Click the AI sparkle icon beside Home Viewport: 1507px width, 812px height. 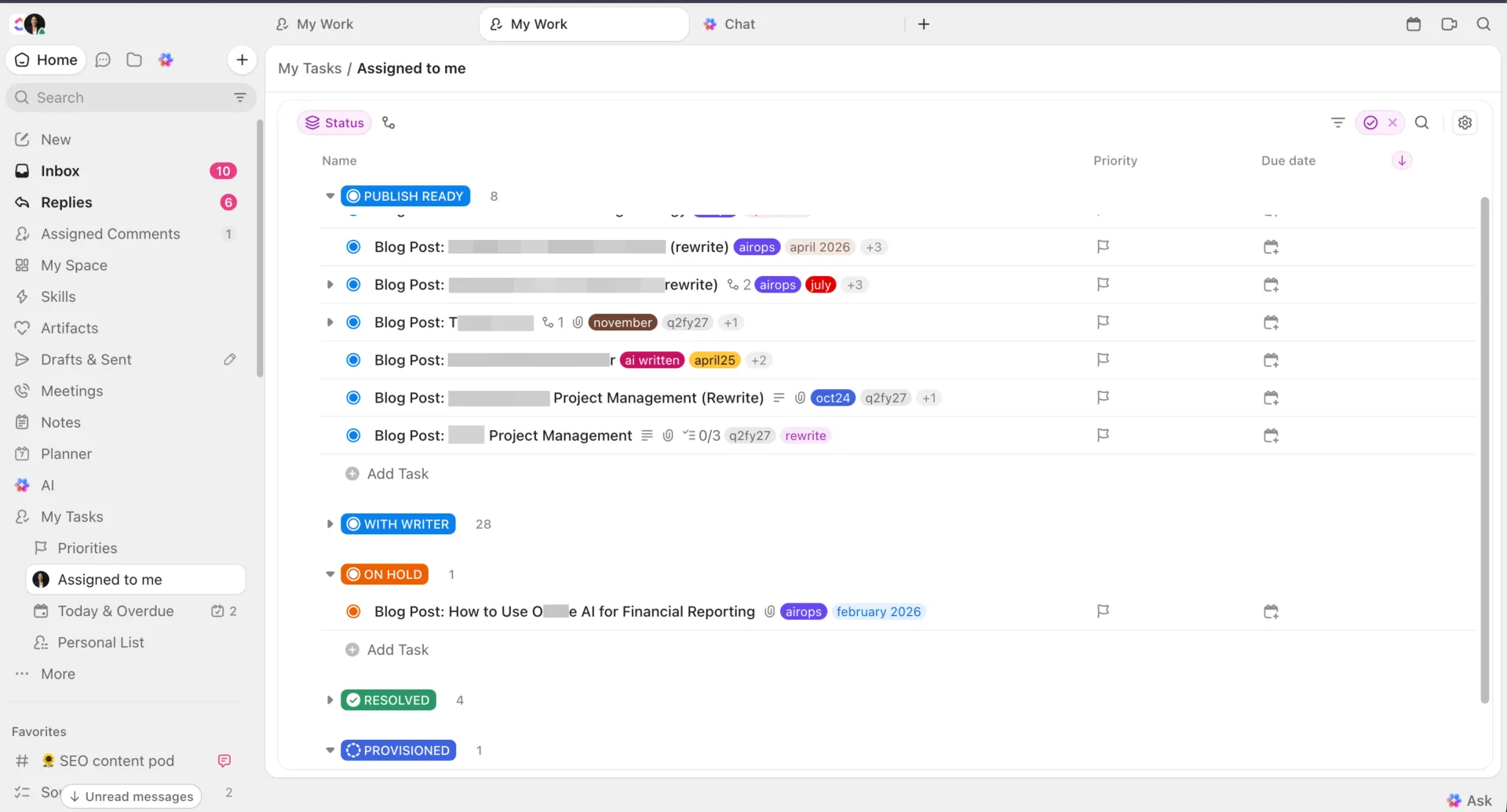[166, 60]
